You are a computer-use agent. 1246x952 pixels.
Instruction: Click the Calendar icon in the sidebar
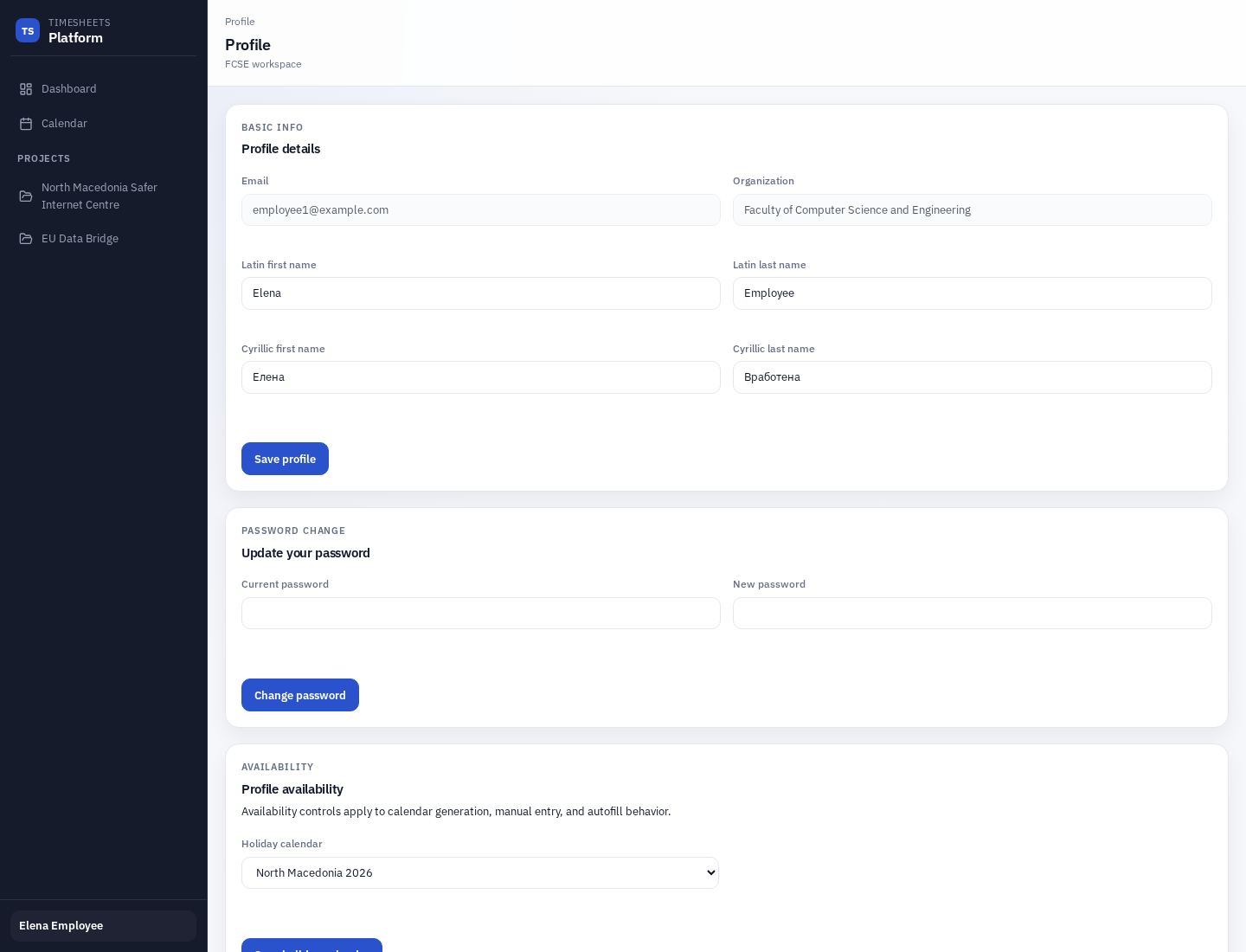click(x=26, y=123)
